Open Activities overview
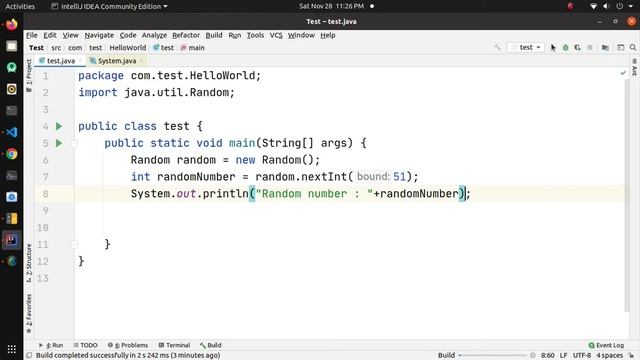The width and height of the screenshot is (640, 360). click(20, 6)
